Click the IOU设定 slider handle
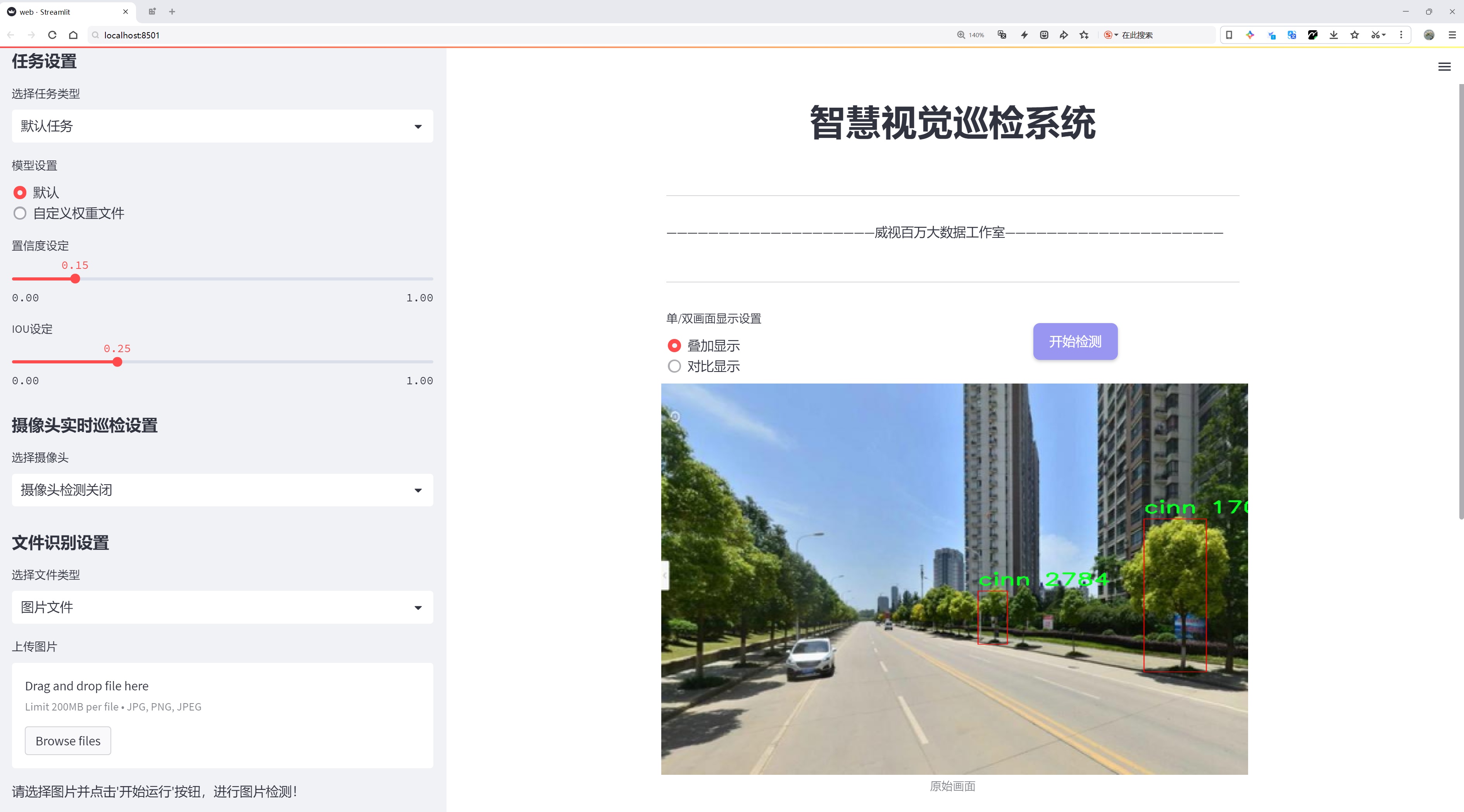The image size is (1464, 812). [x=117, y=362]
